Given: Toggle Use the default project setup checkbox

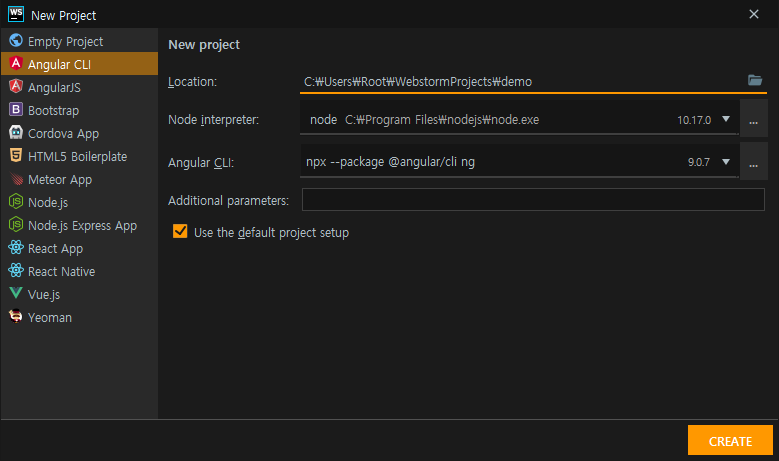Looking at the screenshot, I should click(180, 231).
